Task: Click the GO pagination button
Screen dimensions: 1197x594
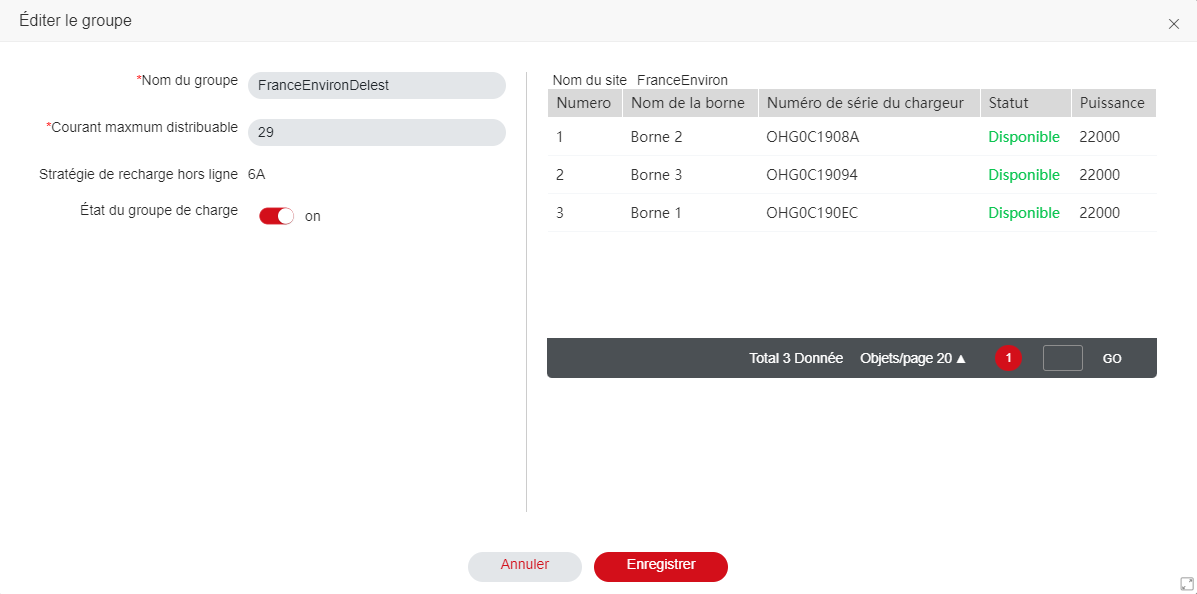Action: pos(1112,358)
